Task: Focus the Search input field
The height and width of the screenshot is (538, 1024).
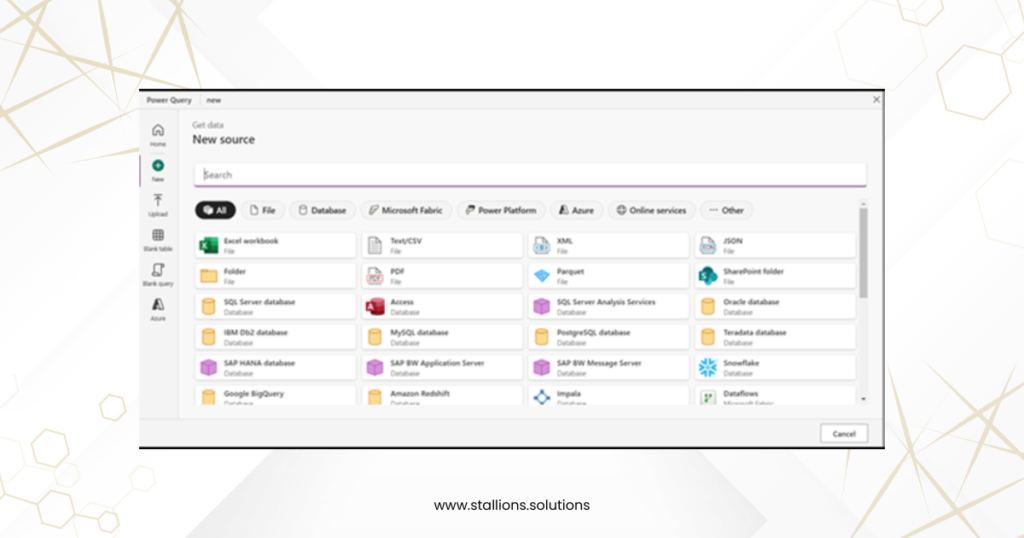Action: click(530, 175)
